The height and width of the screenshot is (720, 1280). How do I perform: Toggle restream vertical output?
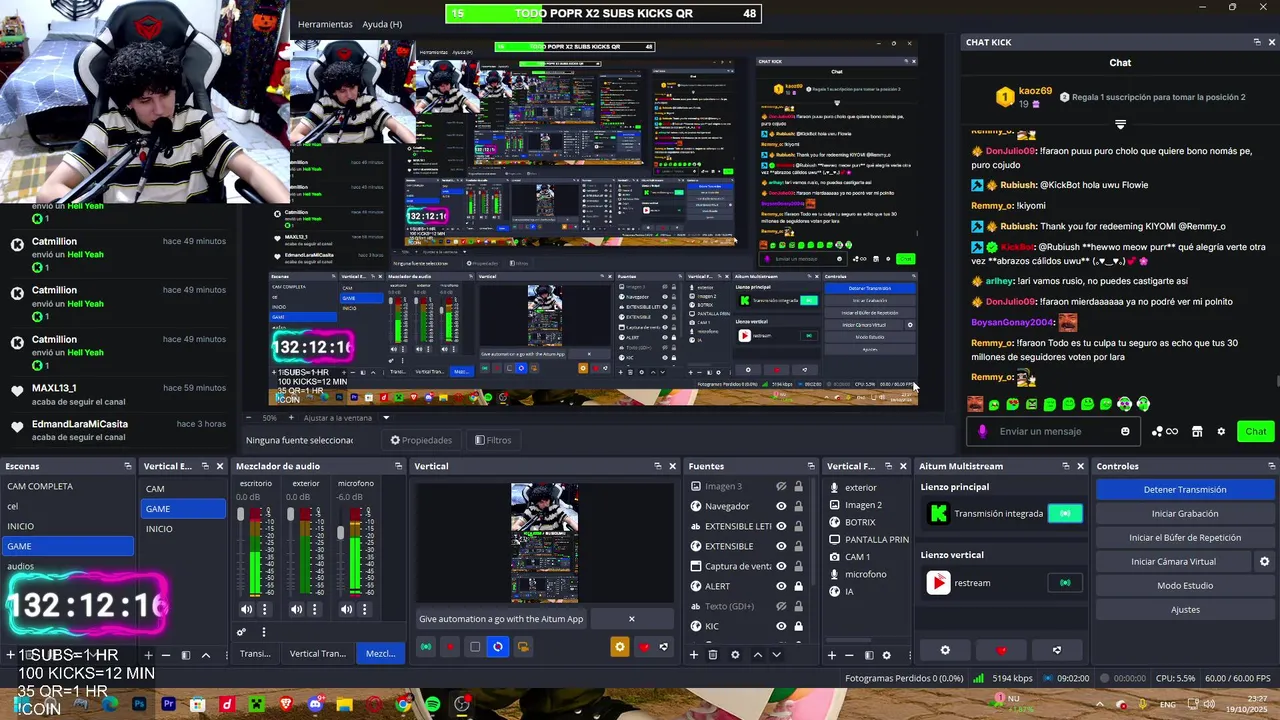(1065, 583)
